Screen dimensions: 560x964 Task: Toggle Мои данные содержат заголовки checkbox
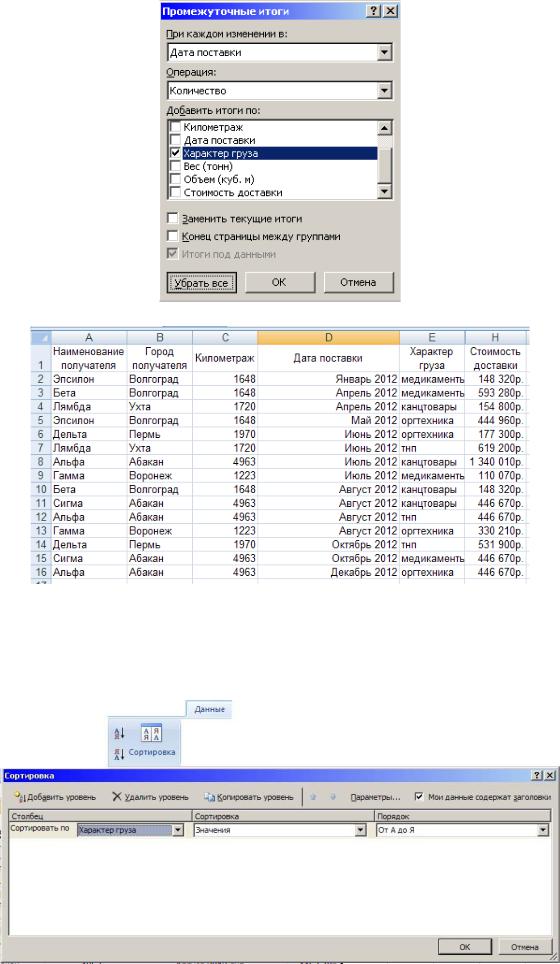[x=419, y=797]
